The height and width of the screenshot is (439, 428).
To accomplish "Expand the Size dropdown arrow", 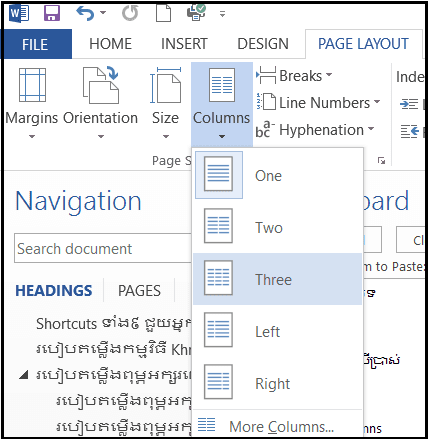I will click(166, 136).
